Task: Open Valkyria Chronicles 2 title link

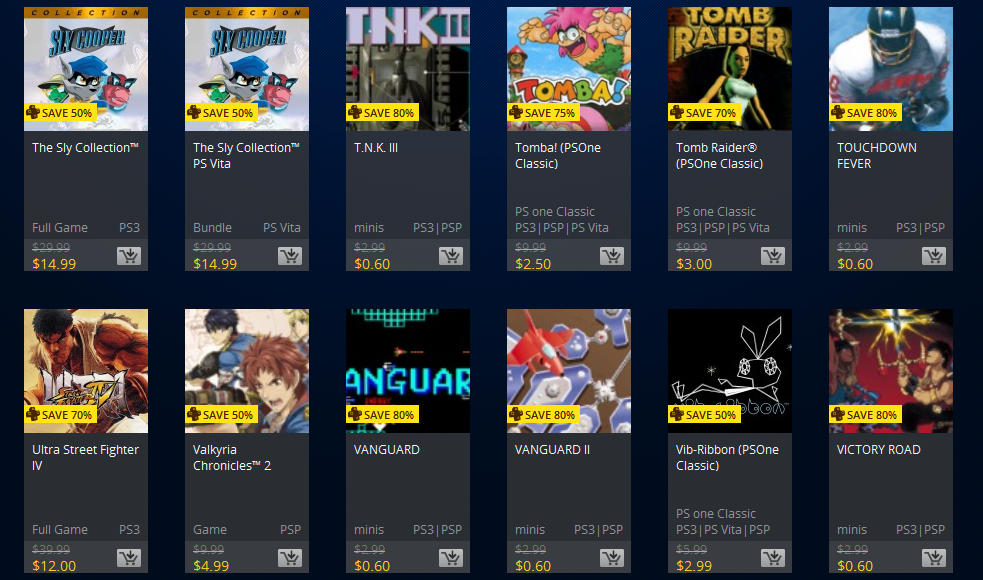Action: [232, 458]
